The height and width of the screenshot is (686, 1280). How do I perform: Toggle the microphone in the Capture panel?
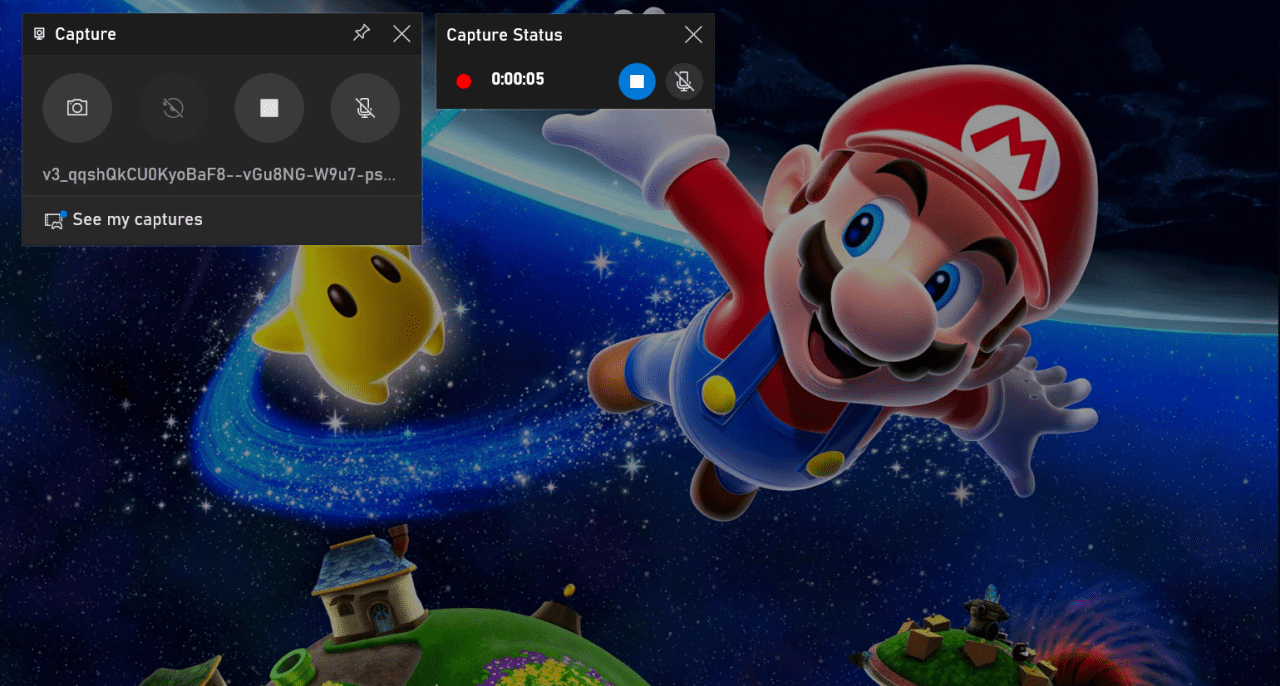coord(365,108)
